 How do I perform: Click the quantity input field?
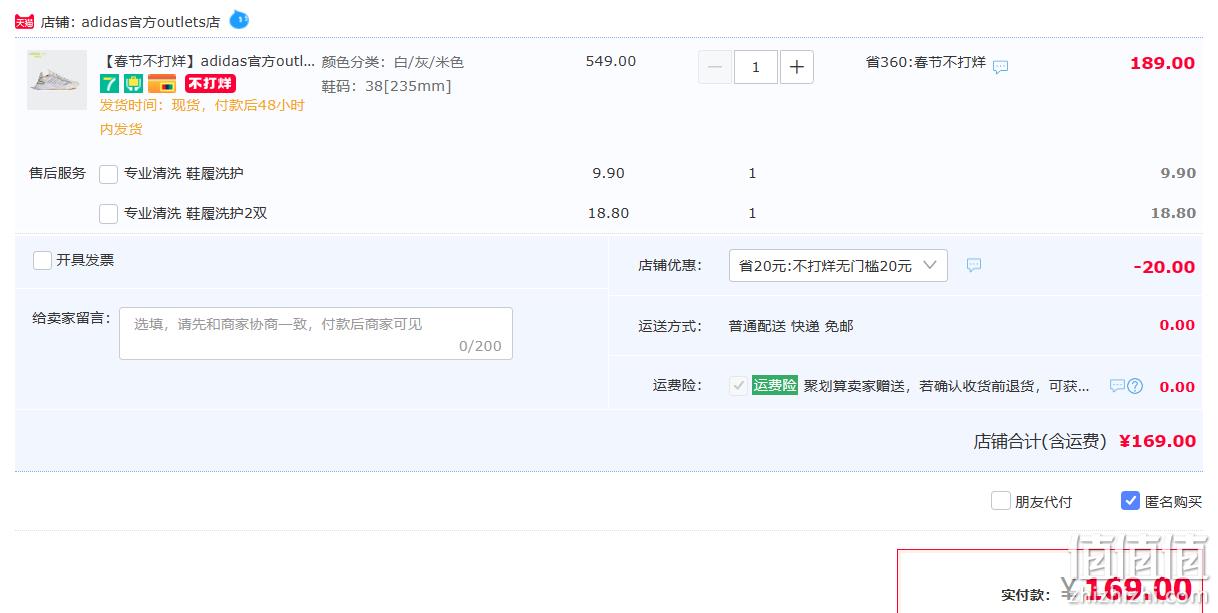click(756, 67)
